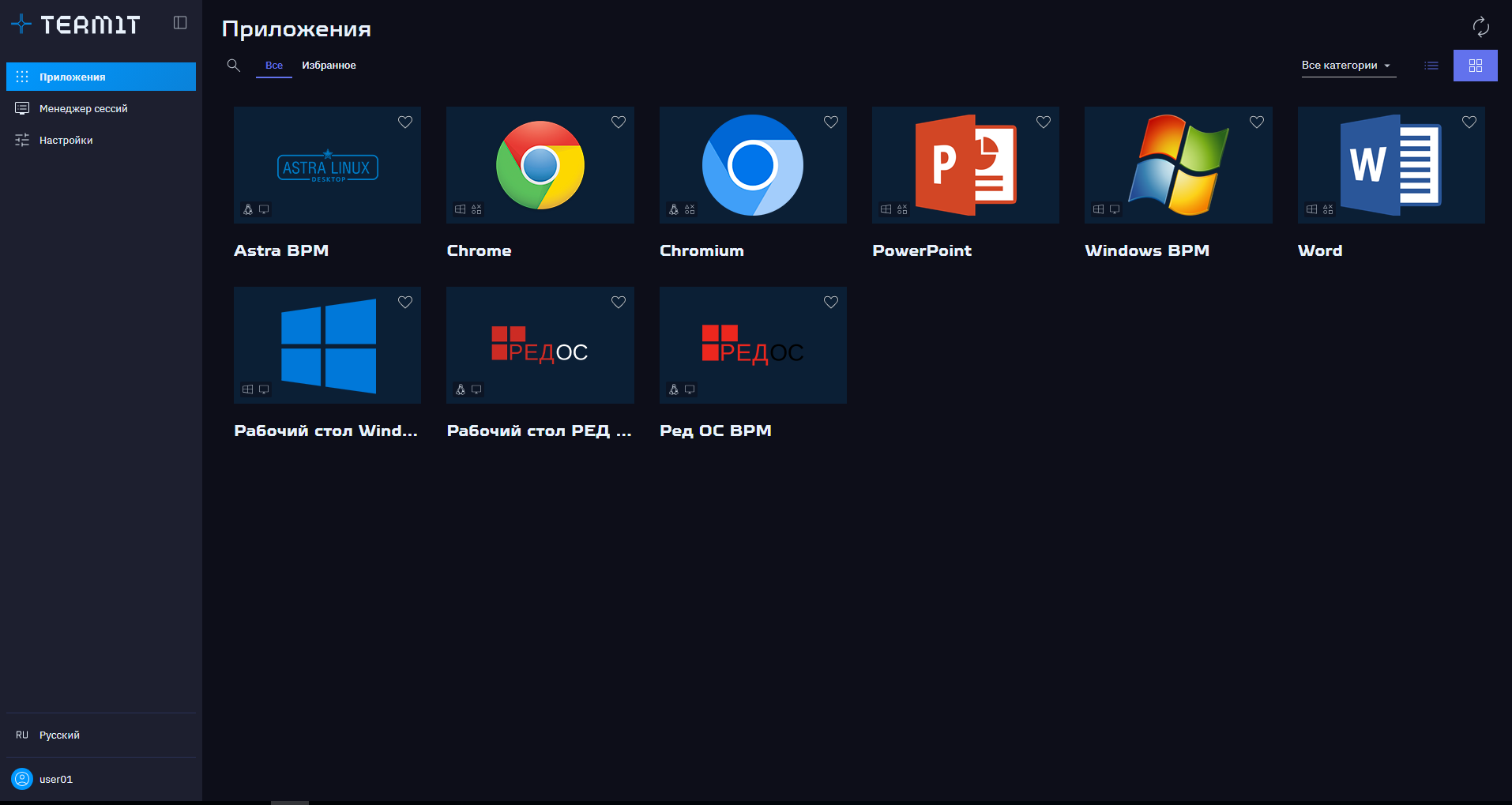This screenshot has height=805, width=1512.
Task: Click the Word title text
Action: (x=1320, y=250)
